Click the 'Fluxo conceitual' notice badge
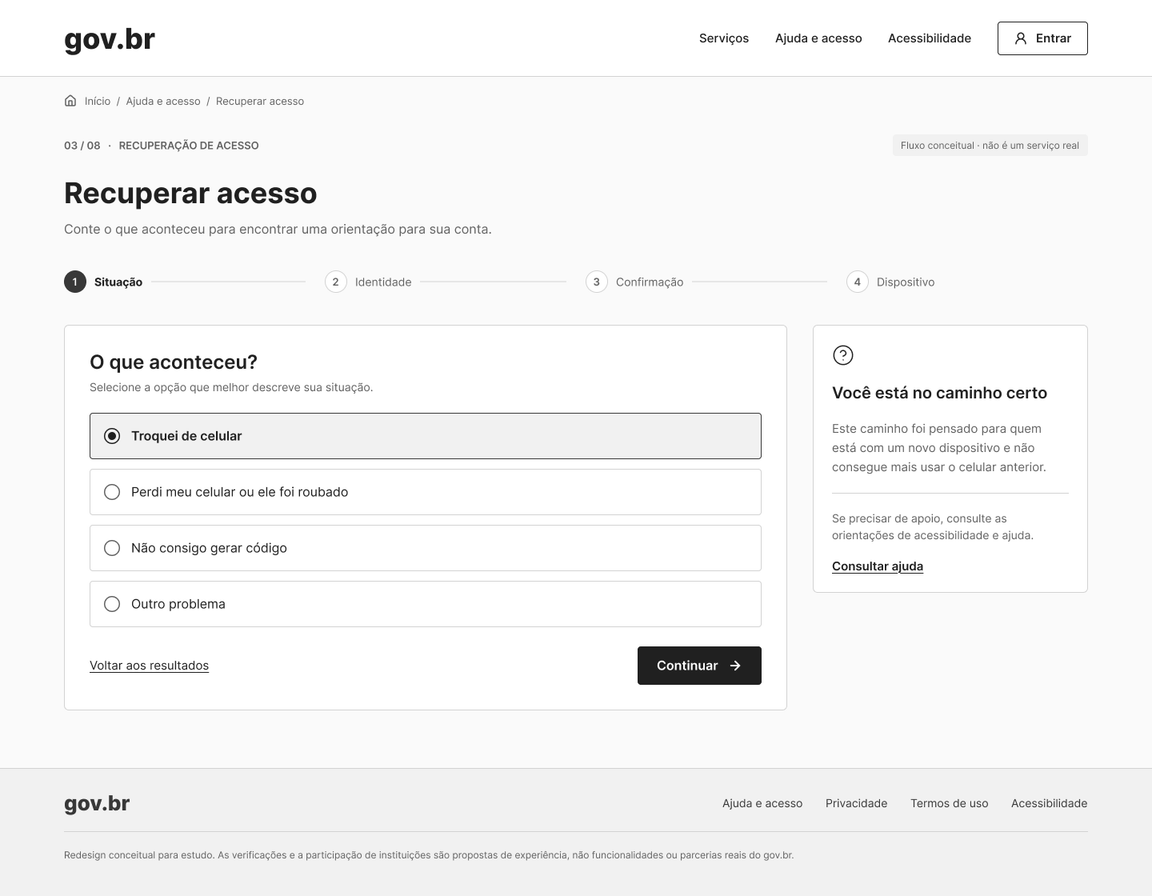Screen dimensions: 1152x896 (x=990, y=145)
